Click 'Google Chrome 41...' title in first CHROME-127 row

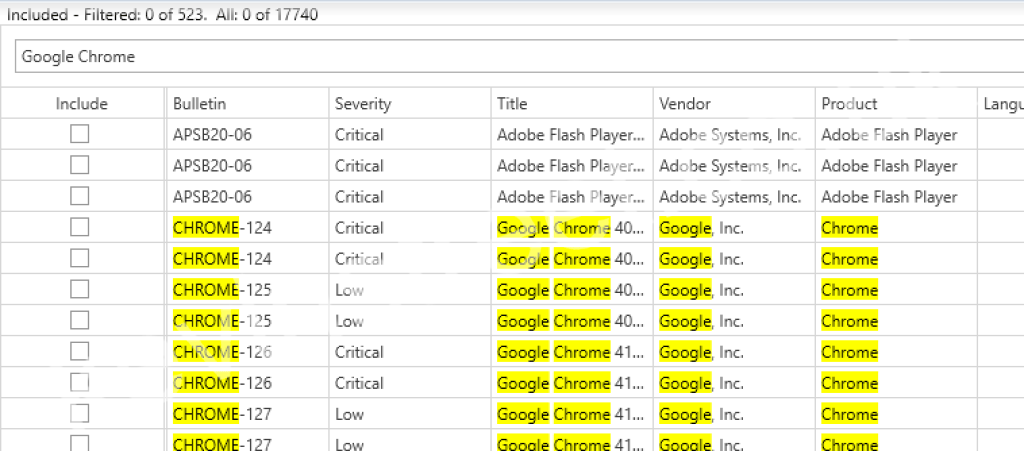click(571, 414)
